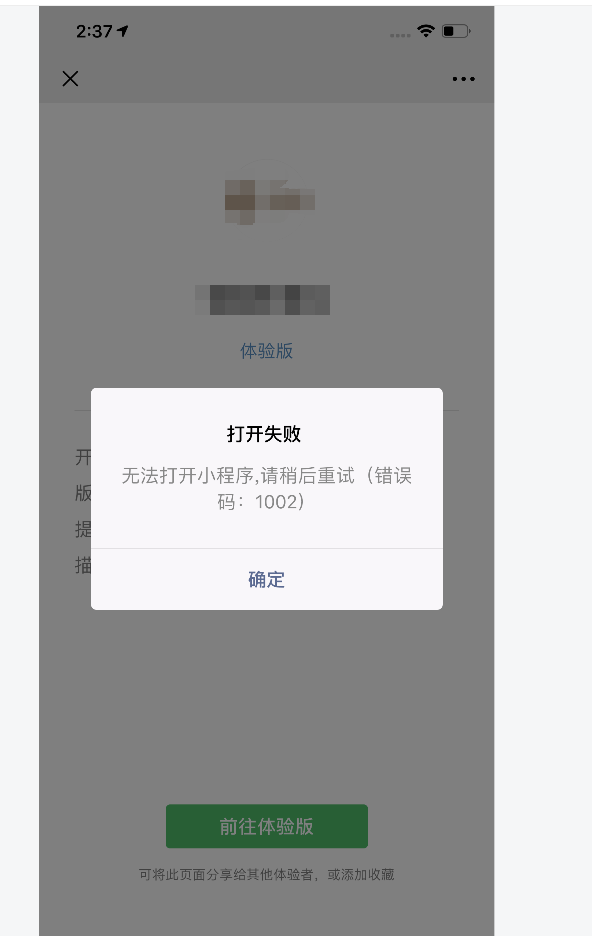Tap the blurred mini program avatar

(269, 201)
